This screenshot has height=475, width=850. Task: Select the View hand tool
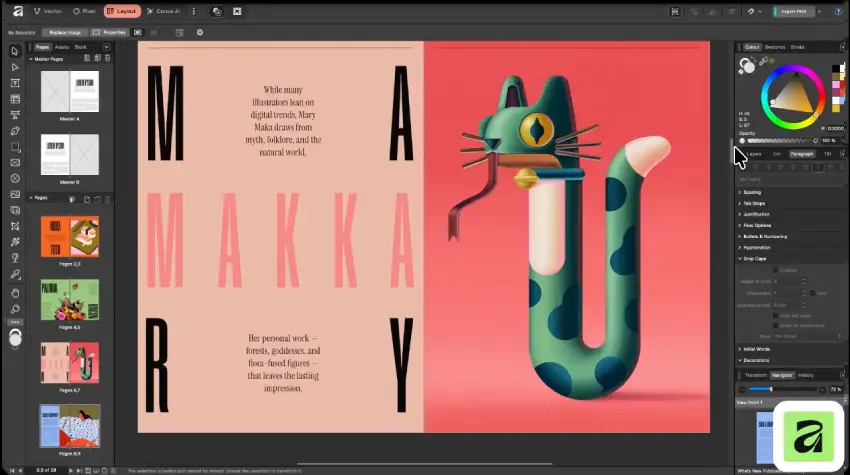pos(15,293)
